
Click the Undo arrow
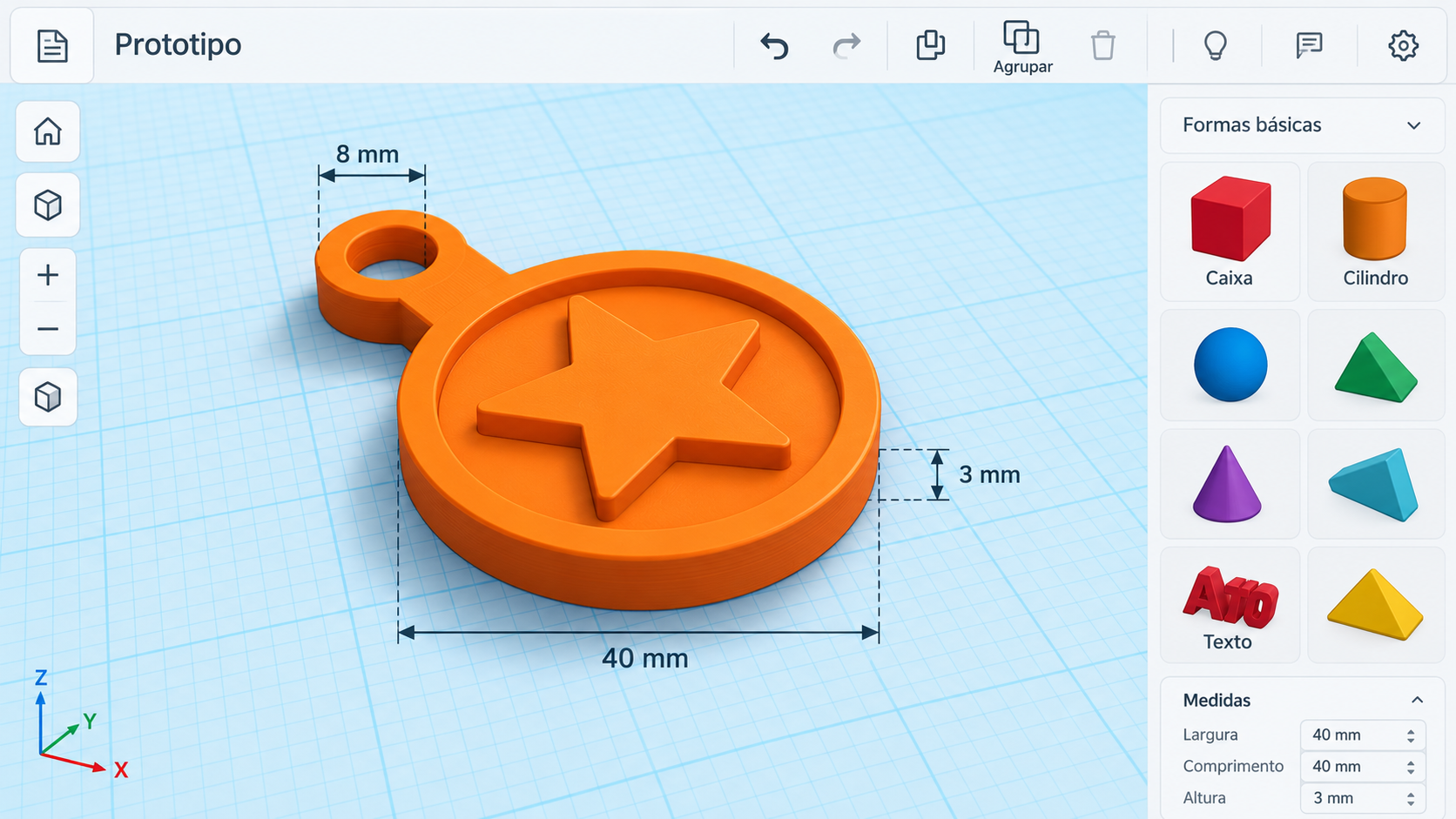click(774, 45)
